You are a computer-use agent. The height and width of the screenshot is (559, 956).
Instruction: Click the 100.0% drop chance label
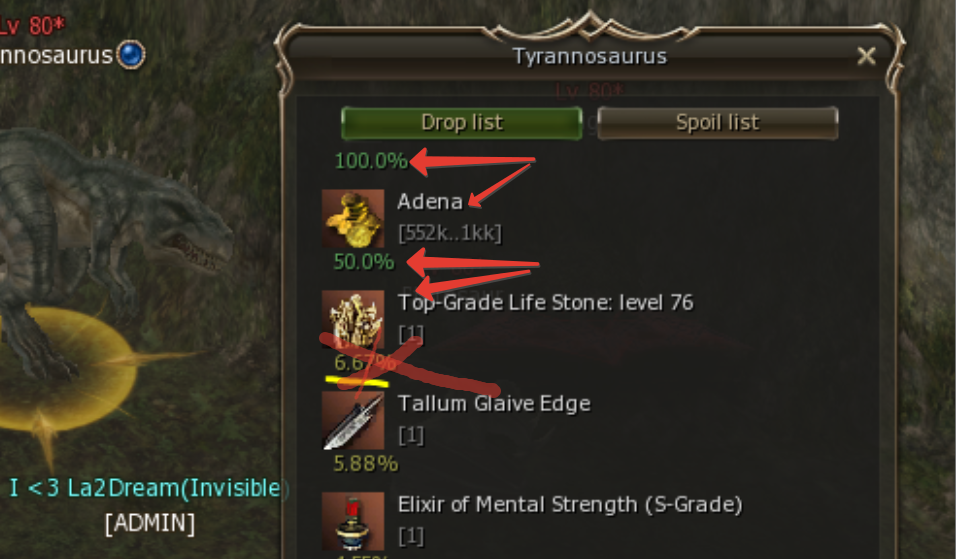pos(371,161)
